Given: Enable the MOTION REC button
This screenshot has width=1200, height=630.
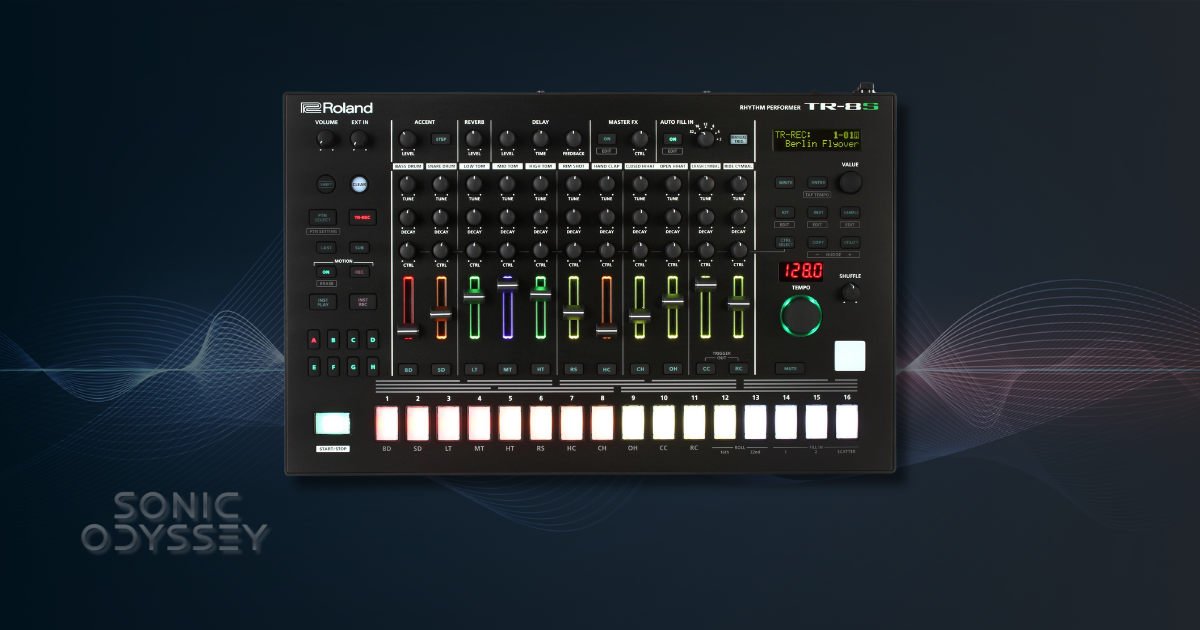Looking at the screenshot, I should (x=359, y=272).
